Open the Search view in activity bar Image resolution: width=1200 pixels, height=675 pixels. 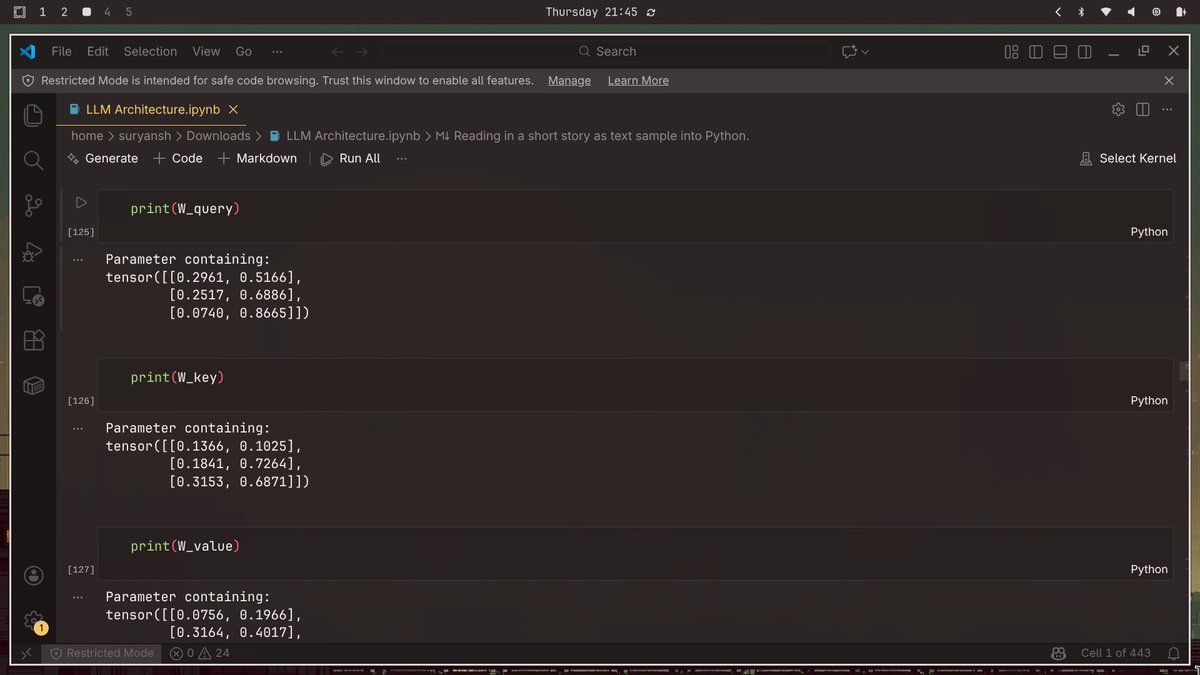pos(33,160)
